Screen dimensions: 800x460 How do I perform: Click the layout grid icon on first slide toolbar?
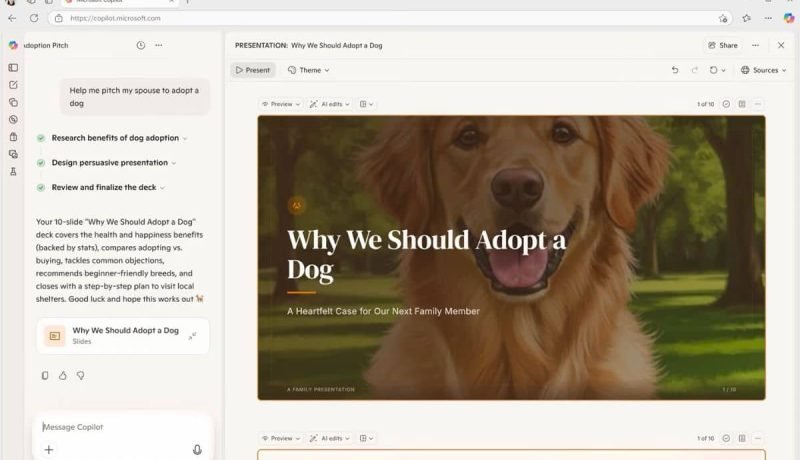(x=742, y=104)
